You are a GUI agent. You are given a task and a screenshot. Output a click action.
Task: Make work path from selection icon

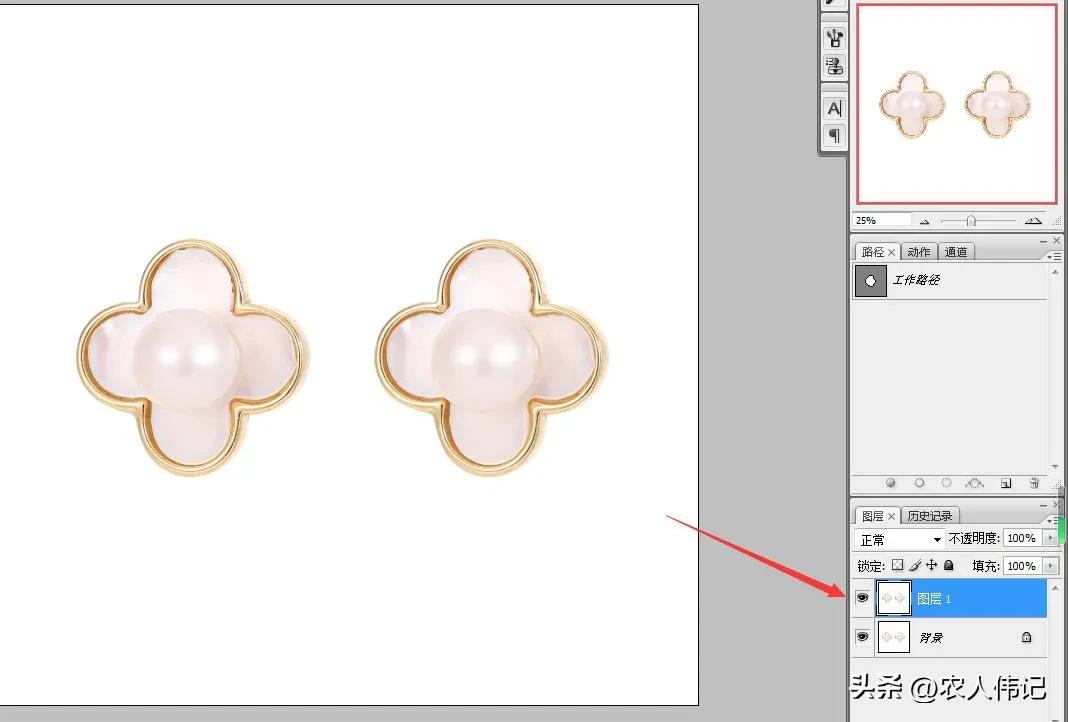975,483
